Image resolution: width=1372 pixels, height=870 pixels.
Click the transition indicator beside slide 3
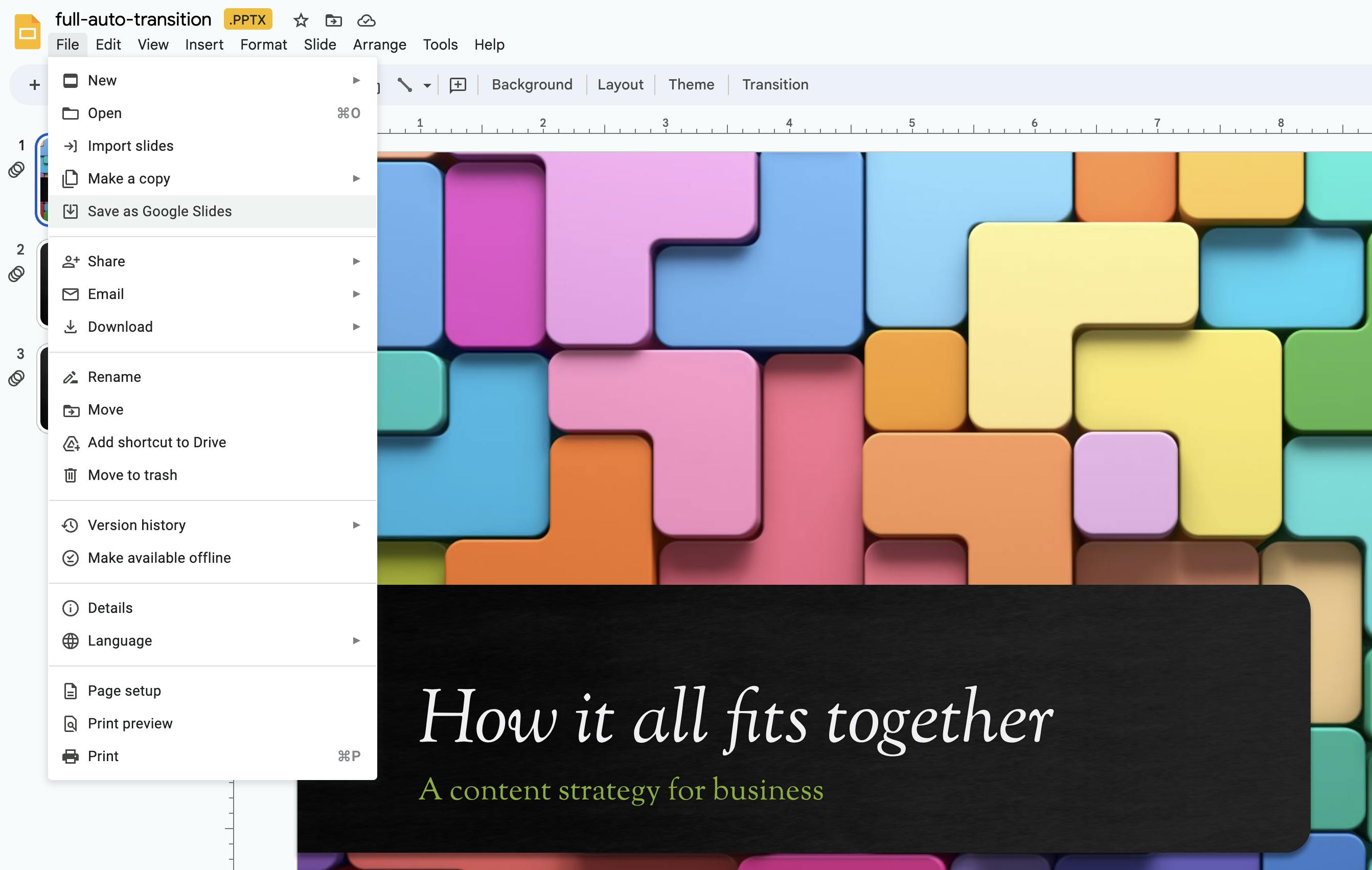15,377
